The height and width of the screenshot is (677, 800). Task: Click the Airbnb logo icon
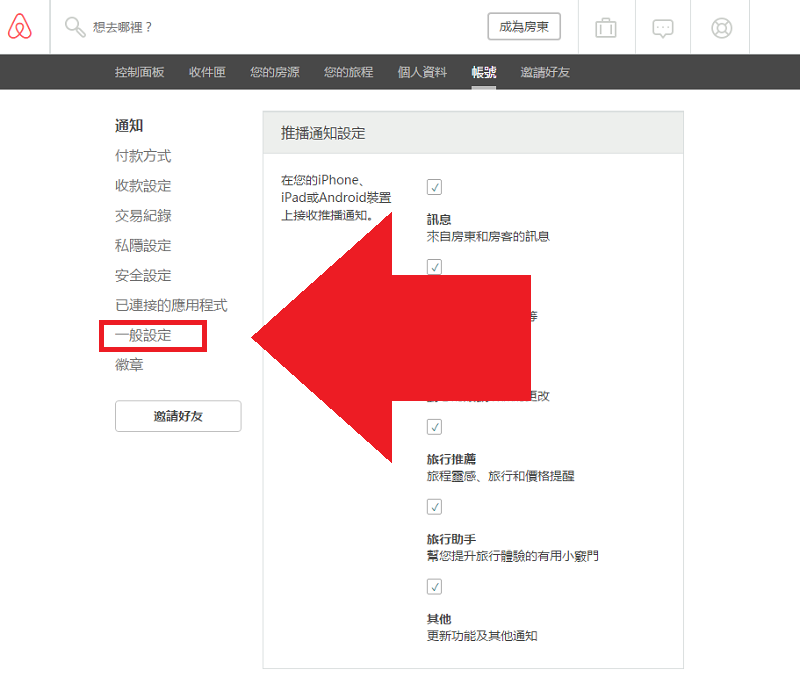point(20,27)
